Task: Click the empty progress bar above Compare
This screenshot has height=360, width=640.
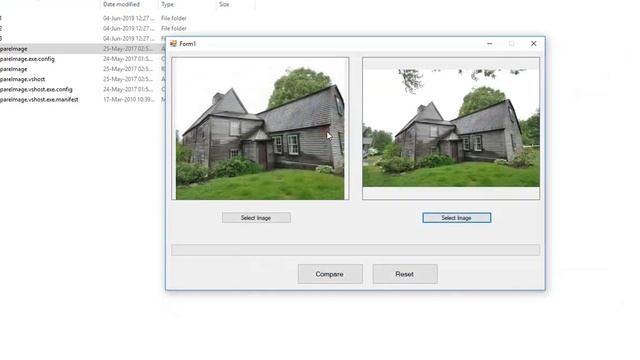Action: click(x=356, y=250)
